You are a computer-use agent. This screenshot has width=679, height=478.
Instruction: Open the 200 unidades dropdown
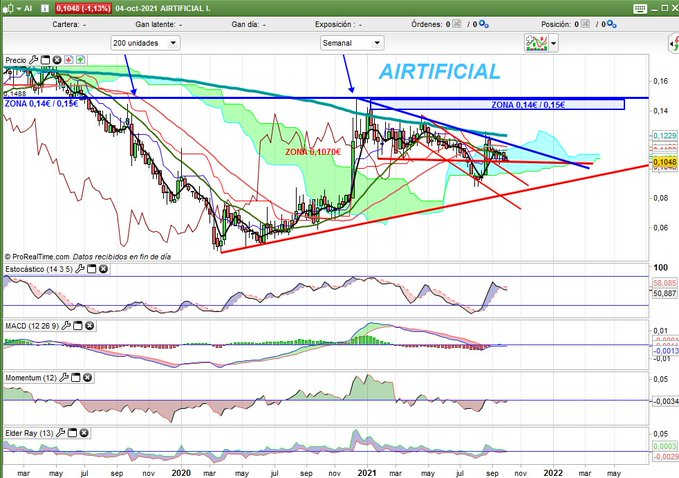[x=145, y=43]
